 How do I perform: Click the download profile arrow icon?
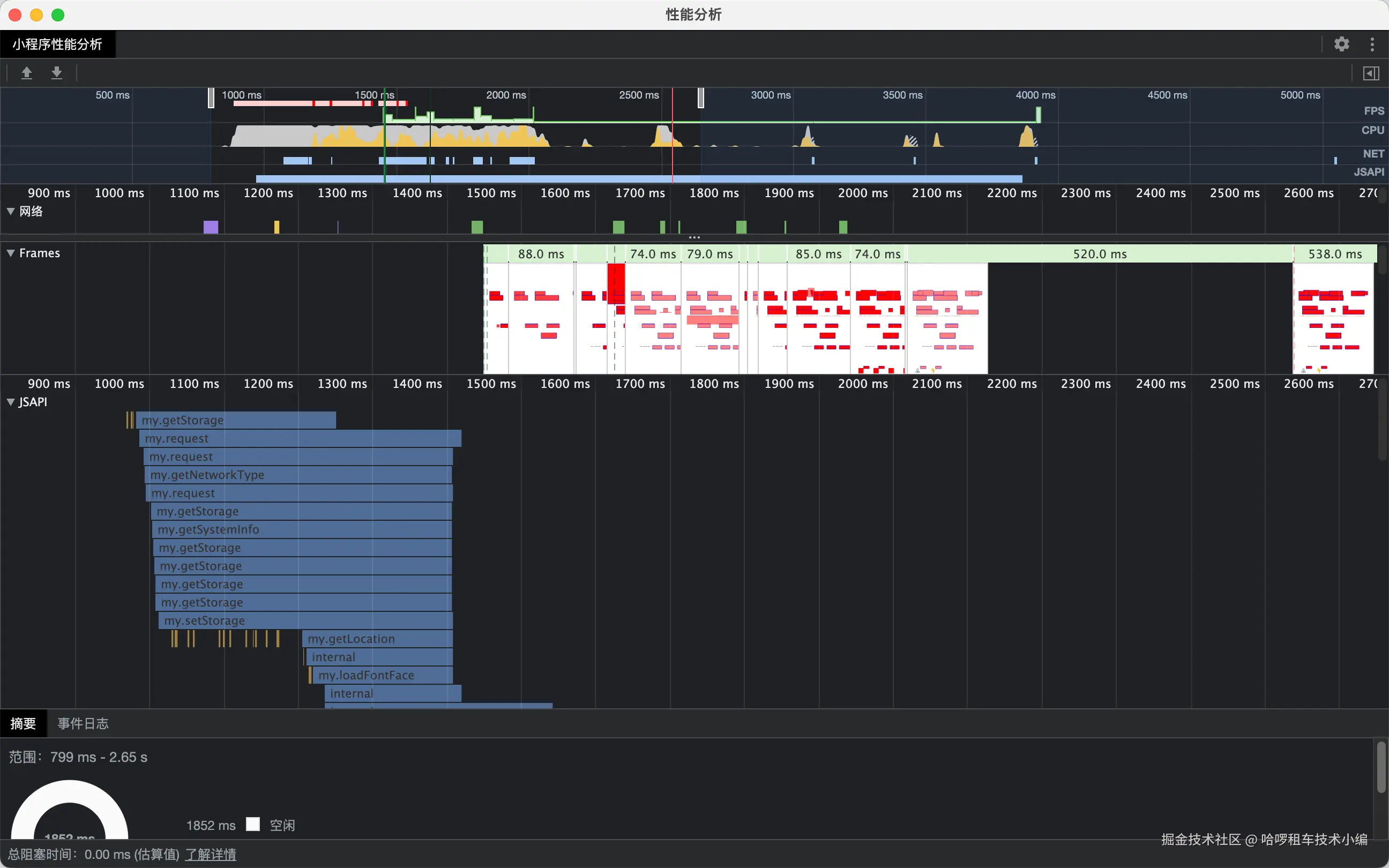pos(56,73)
